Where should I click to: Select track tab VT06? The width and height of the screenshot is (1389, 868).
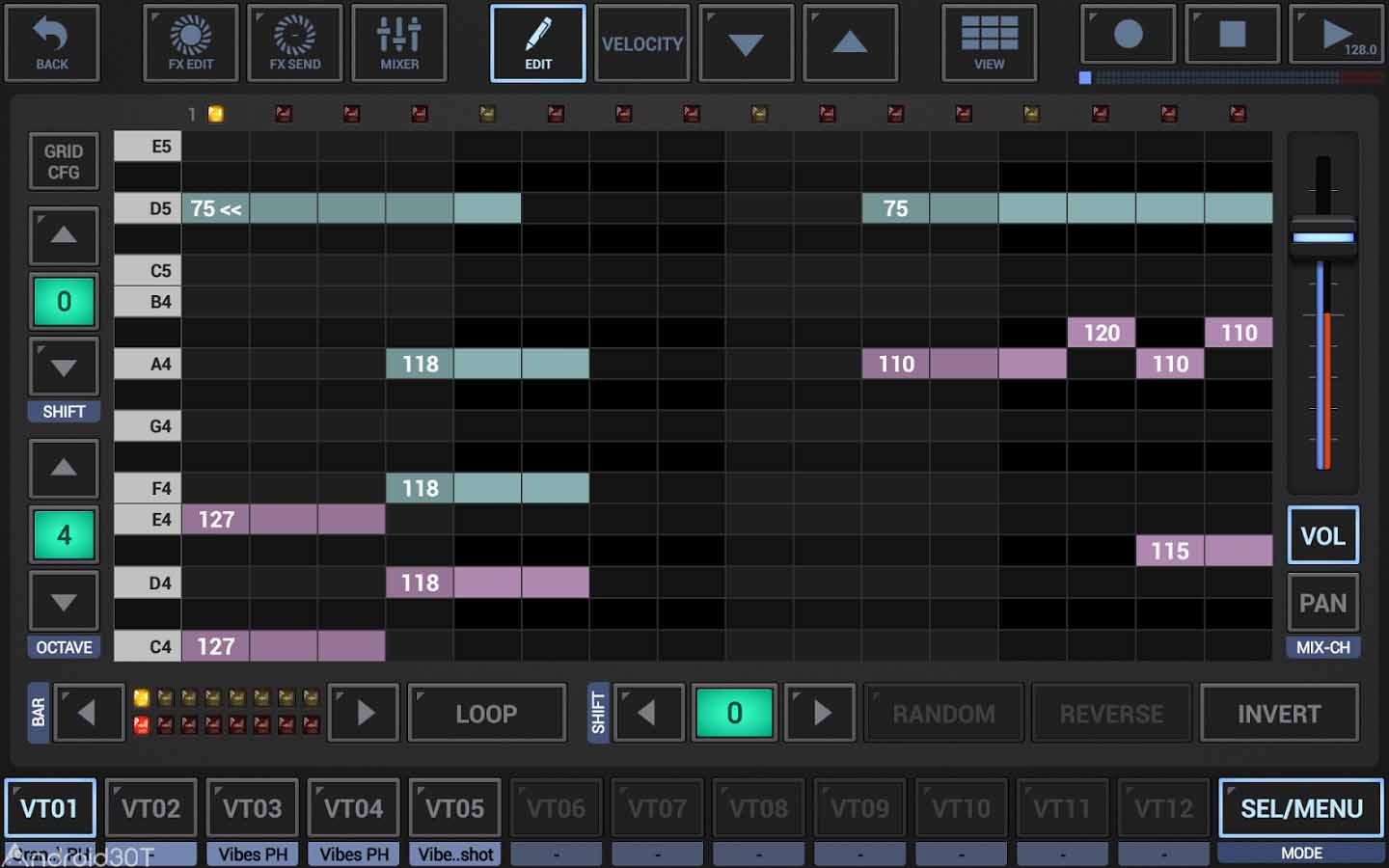[557, 808]
